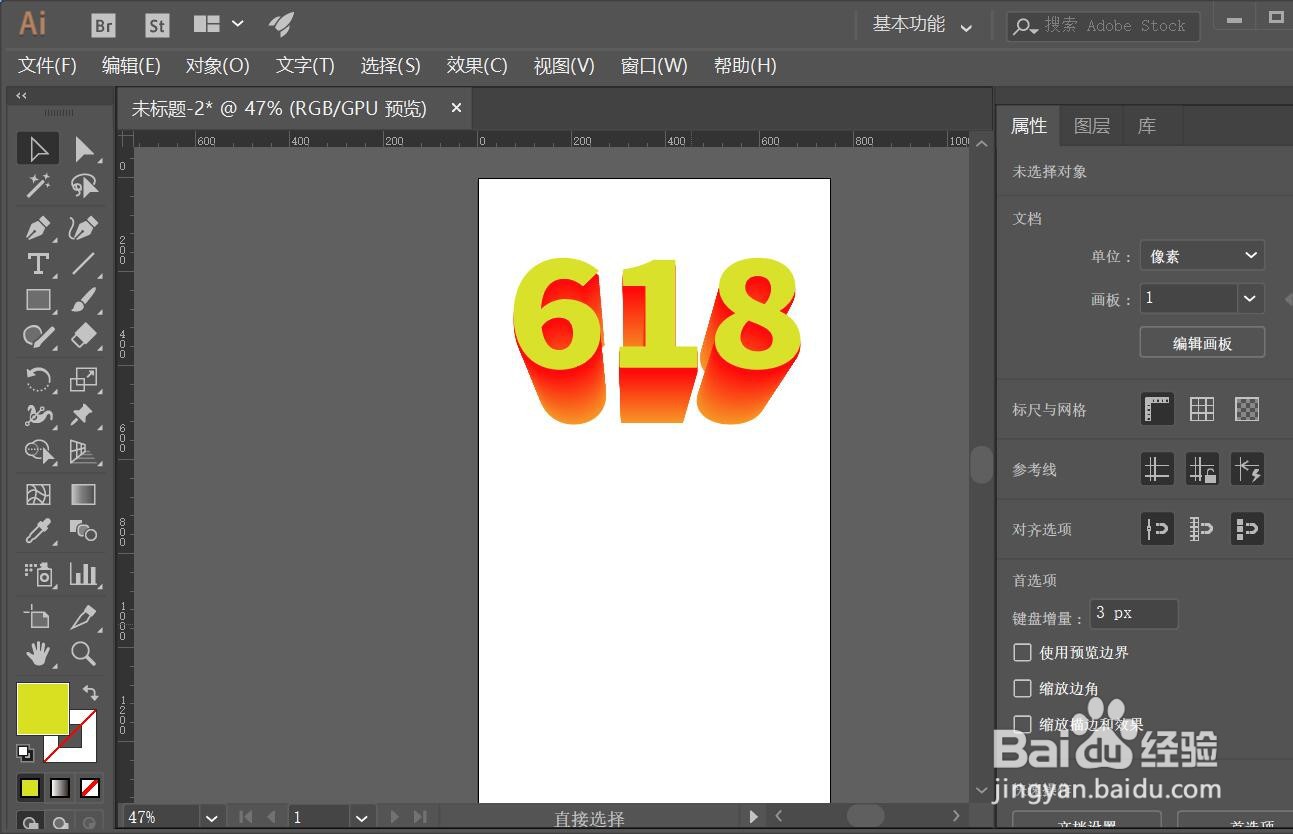
Task: Select the Rectangle tool
Action: tap(38, 300)
